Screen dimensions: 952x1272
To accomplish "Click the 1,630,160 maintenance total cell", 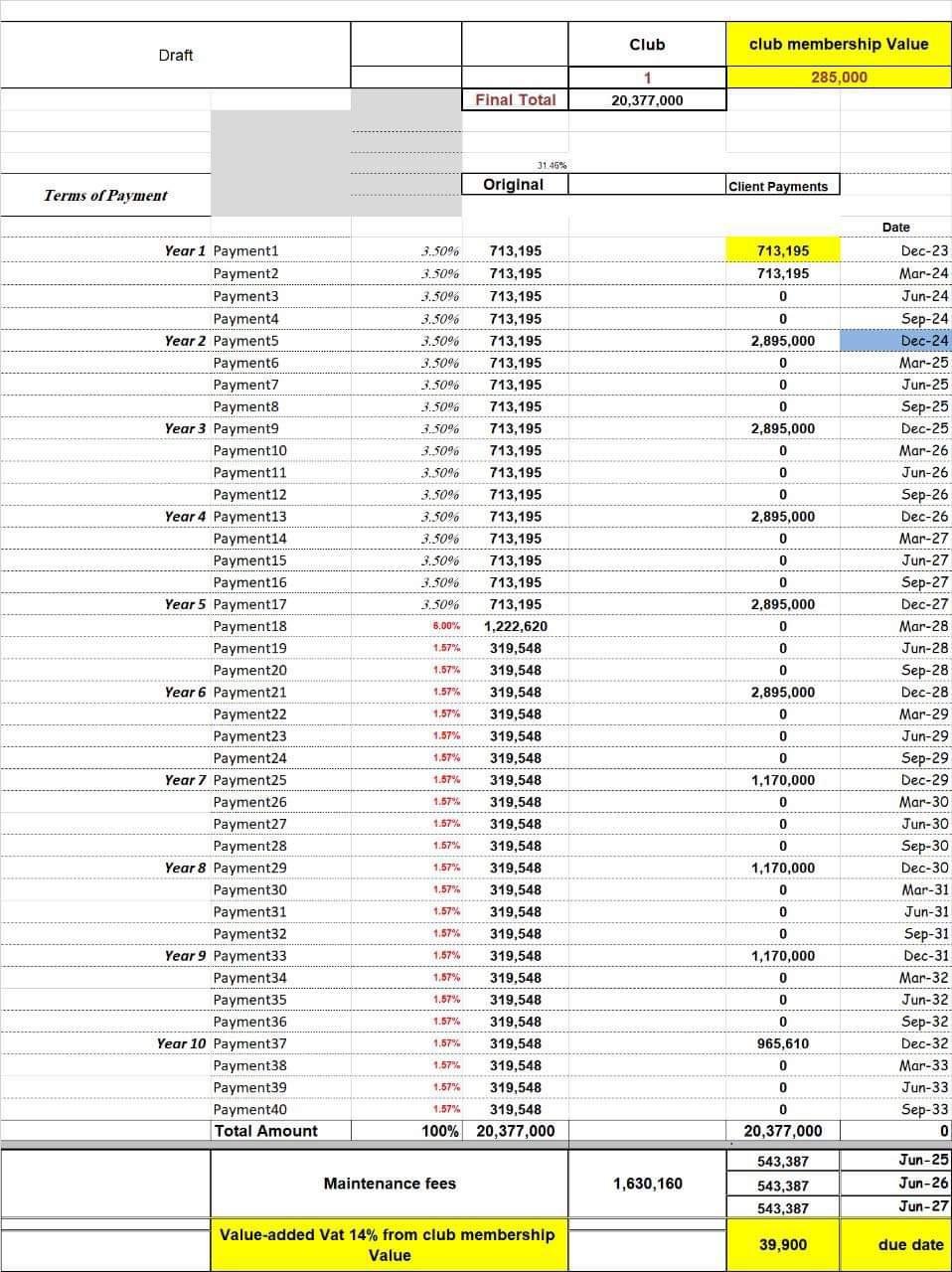I will pos(647,1184).
